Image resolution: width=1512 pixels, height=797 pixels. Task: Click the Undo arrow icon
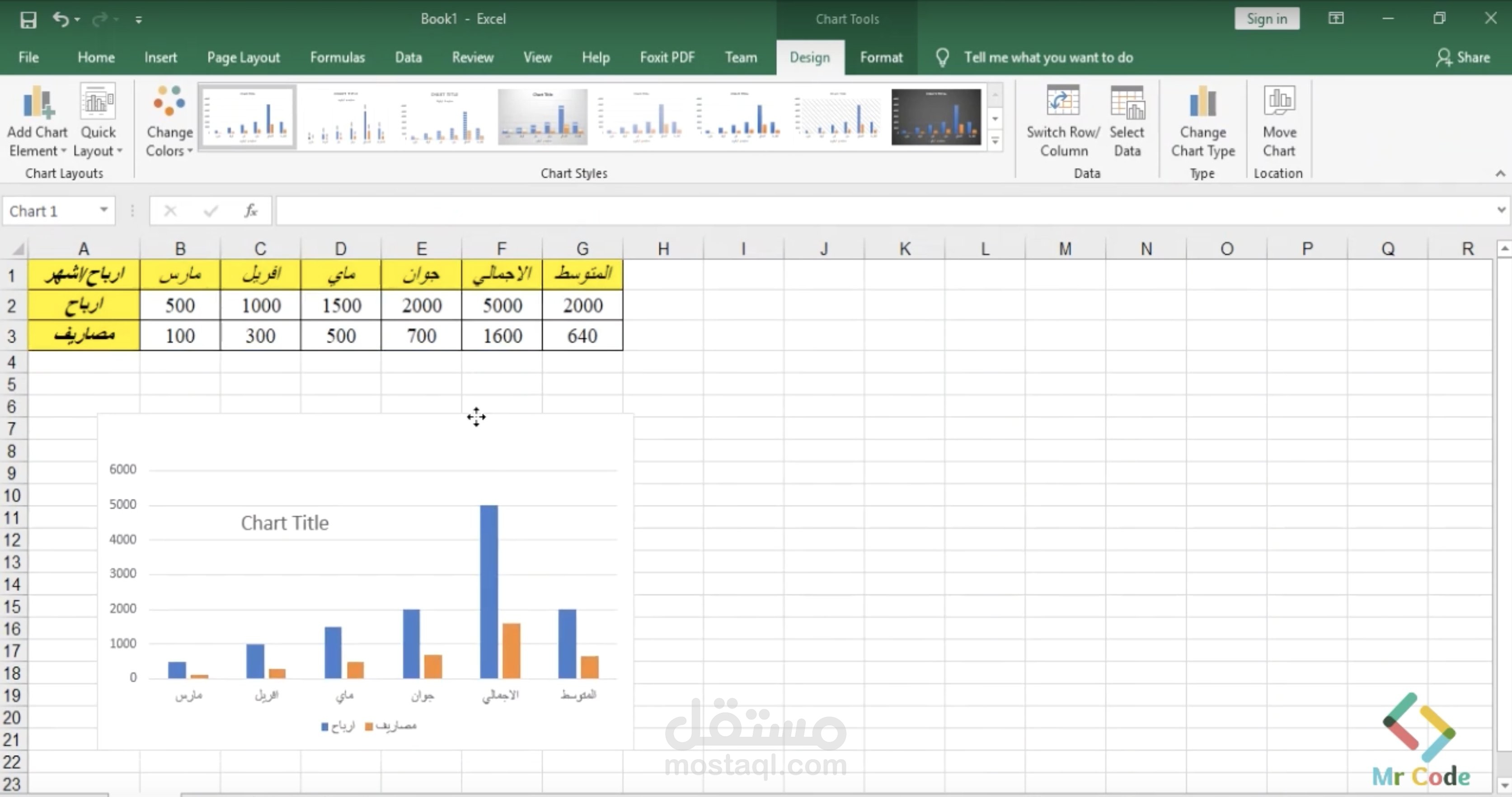pos(60,19)
